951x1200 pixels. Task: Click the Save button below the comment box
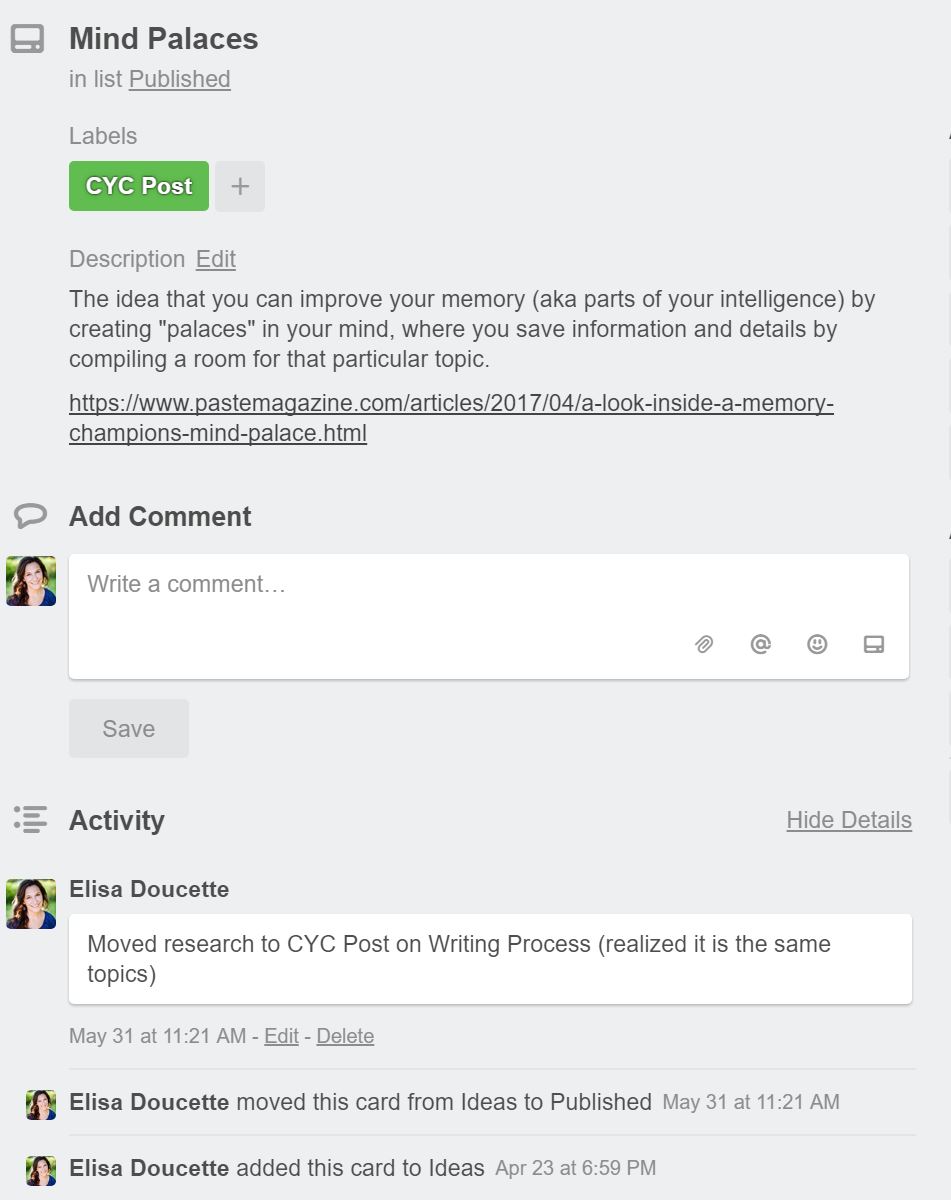click(128, 728)
